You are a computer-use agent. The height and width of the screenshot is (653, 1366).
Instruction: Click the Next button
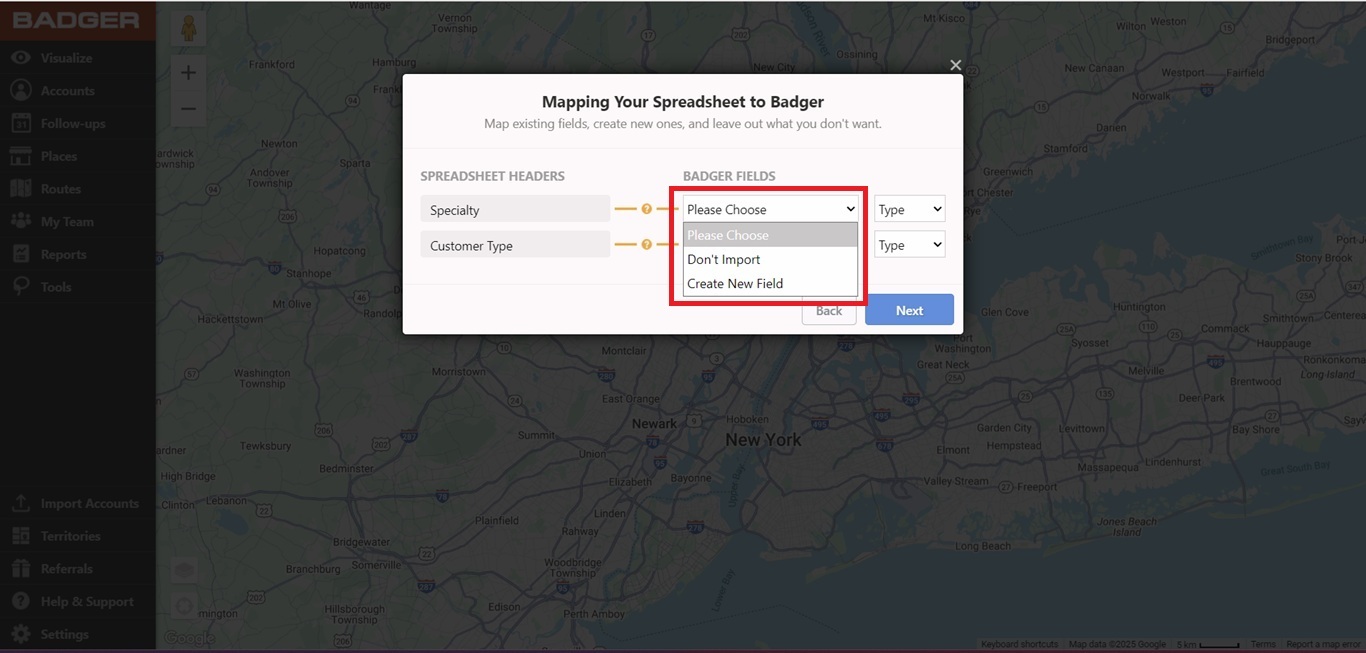[x=909, y=310]
